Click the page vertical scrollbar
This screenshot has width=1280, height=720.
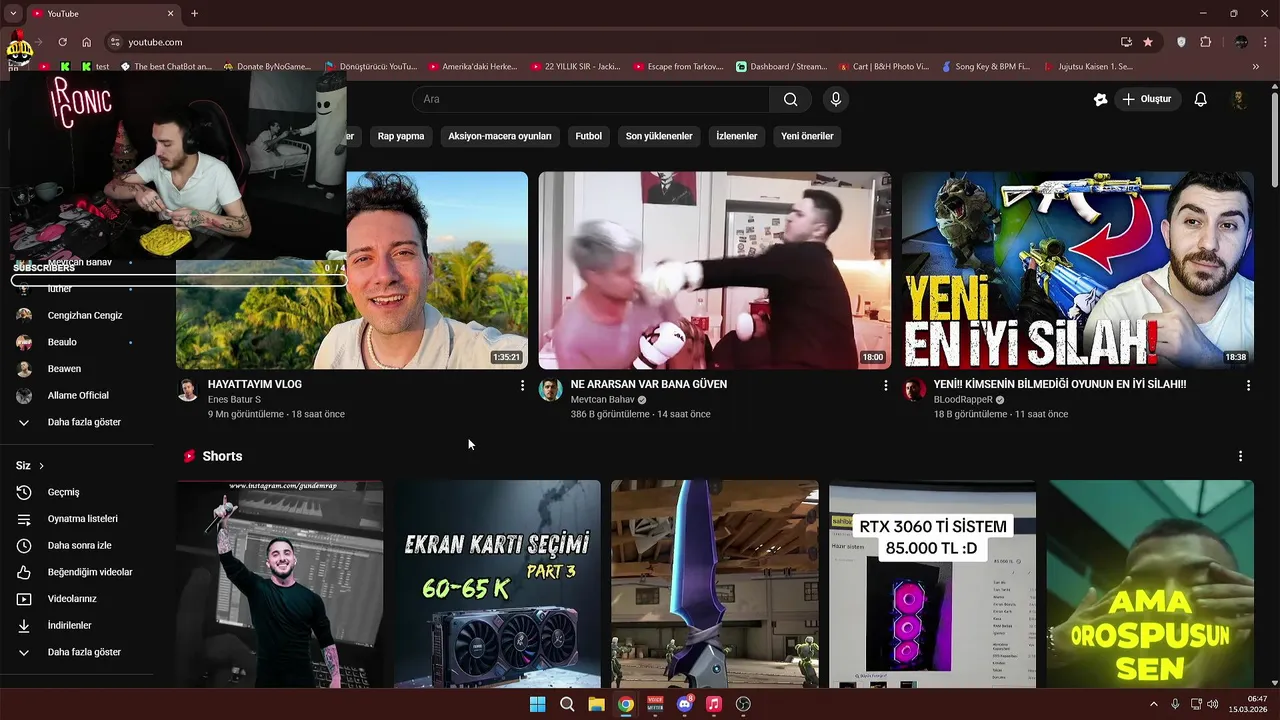pyautogui.click(x=1274, y=140)
